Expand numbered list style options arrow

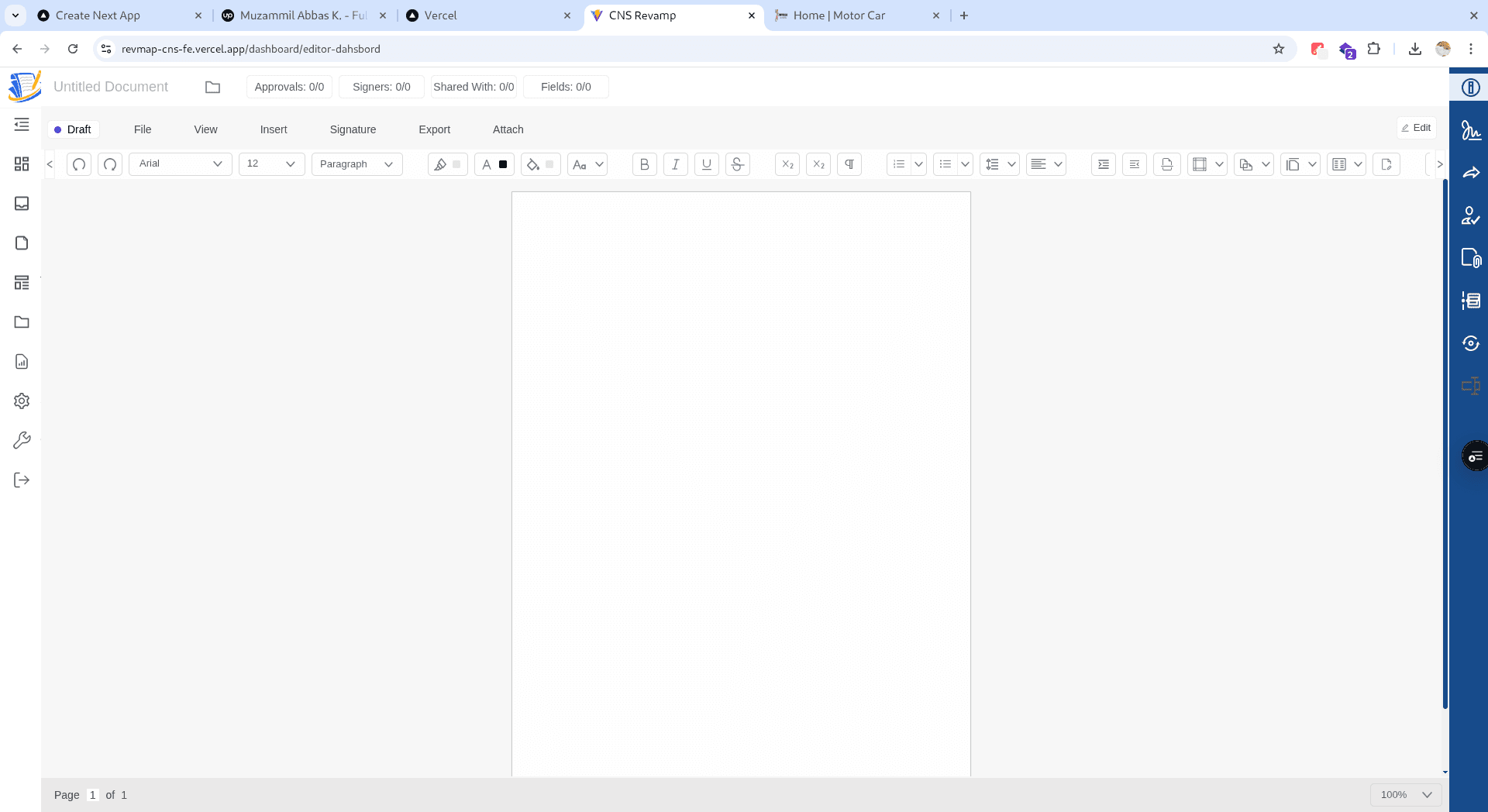(x=918, y=164)
